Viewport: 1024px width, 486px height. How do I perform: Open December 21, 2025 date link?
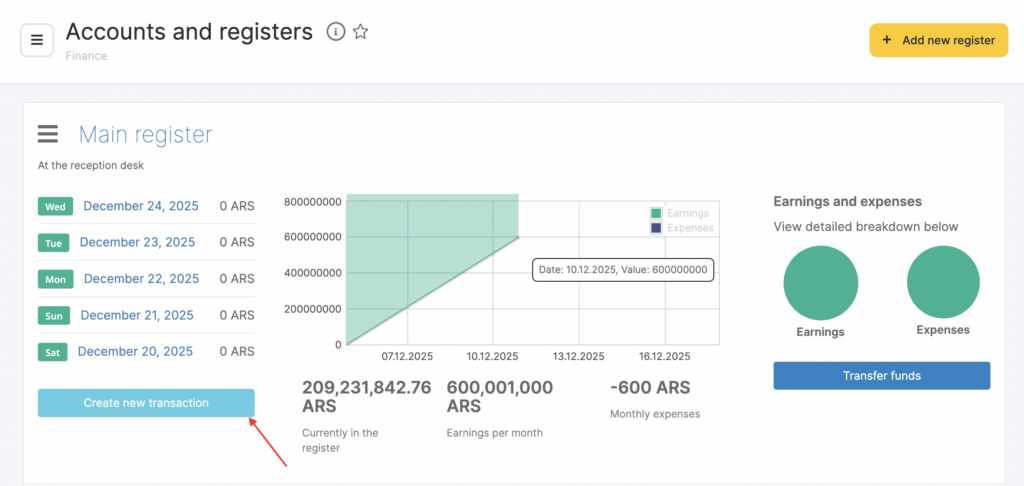tap(137, 315)
